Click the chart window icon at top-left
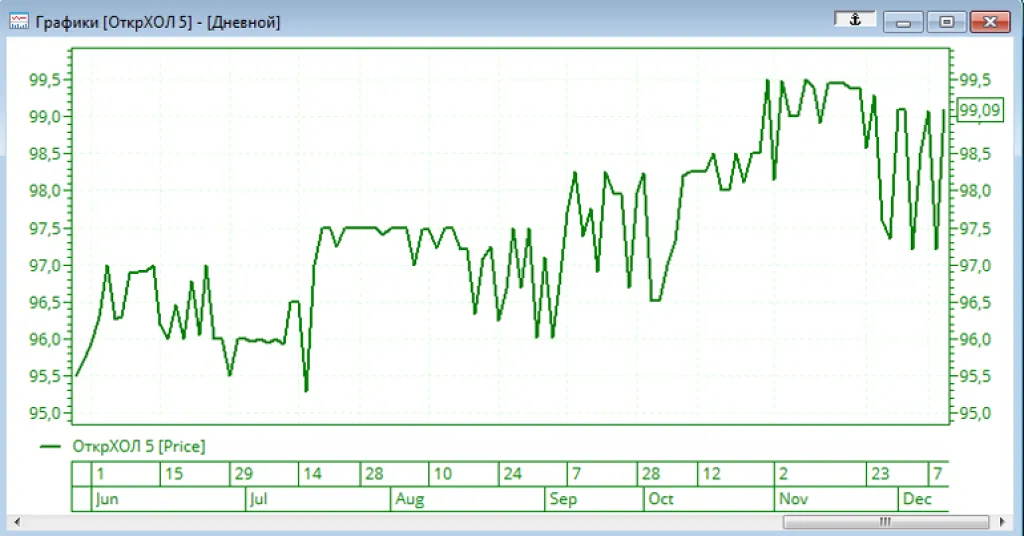The height and width of the screenshot is (536, 1024). point(18,22)
